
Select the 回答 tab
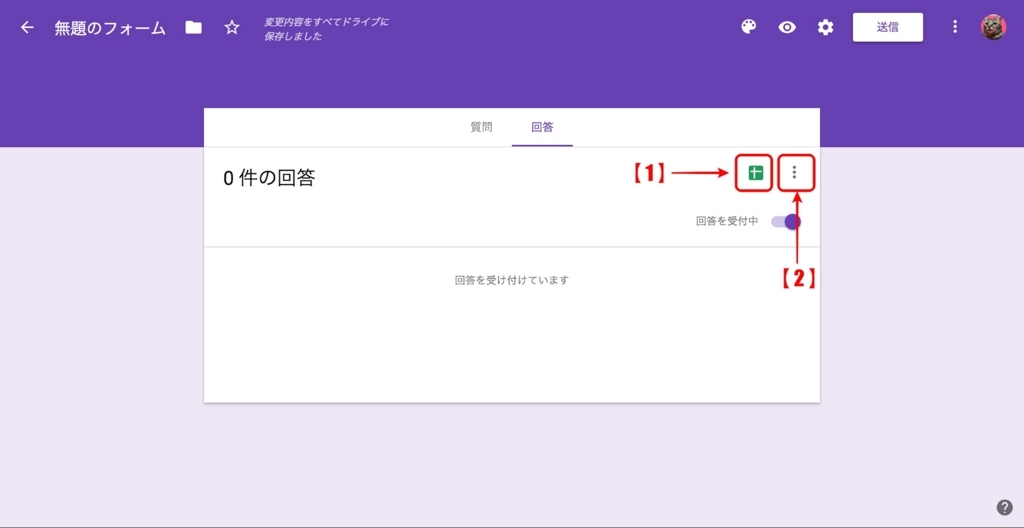point(542,127)
